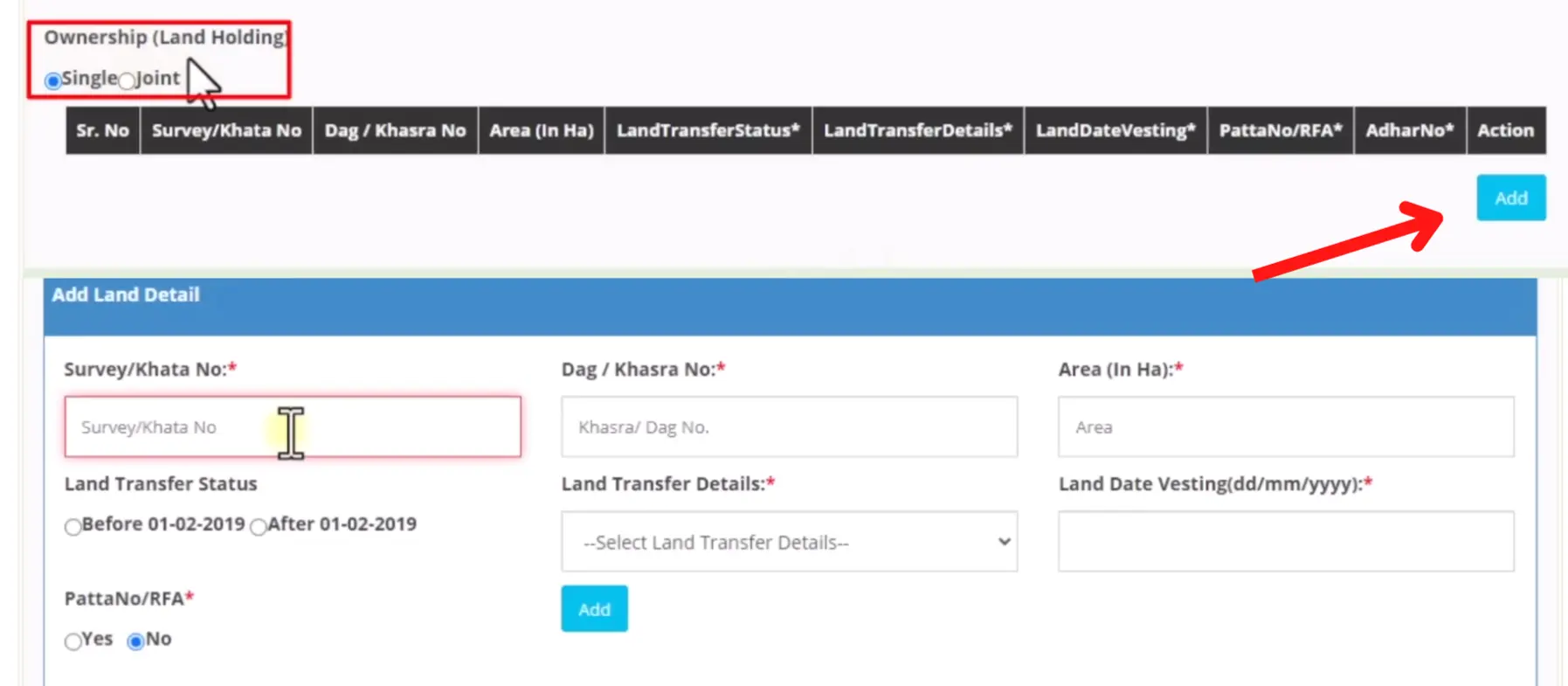Click into the Area input field
1568x686 pixels.
1285,427
